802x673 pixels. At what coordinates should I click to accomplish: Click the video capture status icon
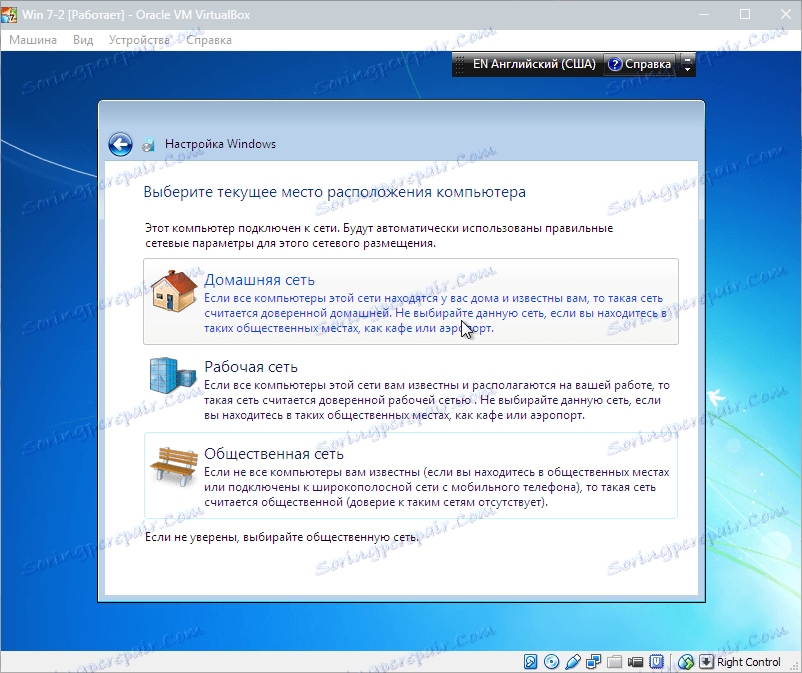[x=634, y=662]
